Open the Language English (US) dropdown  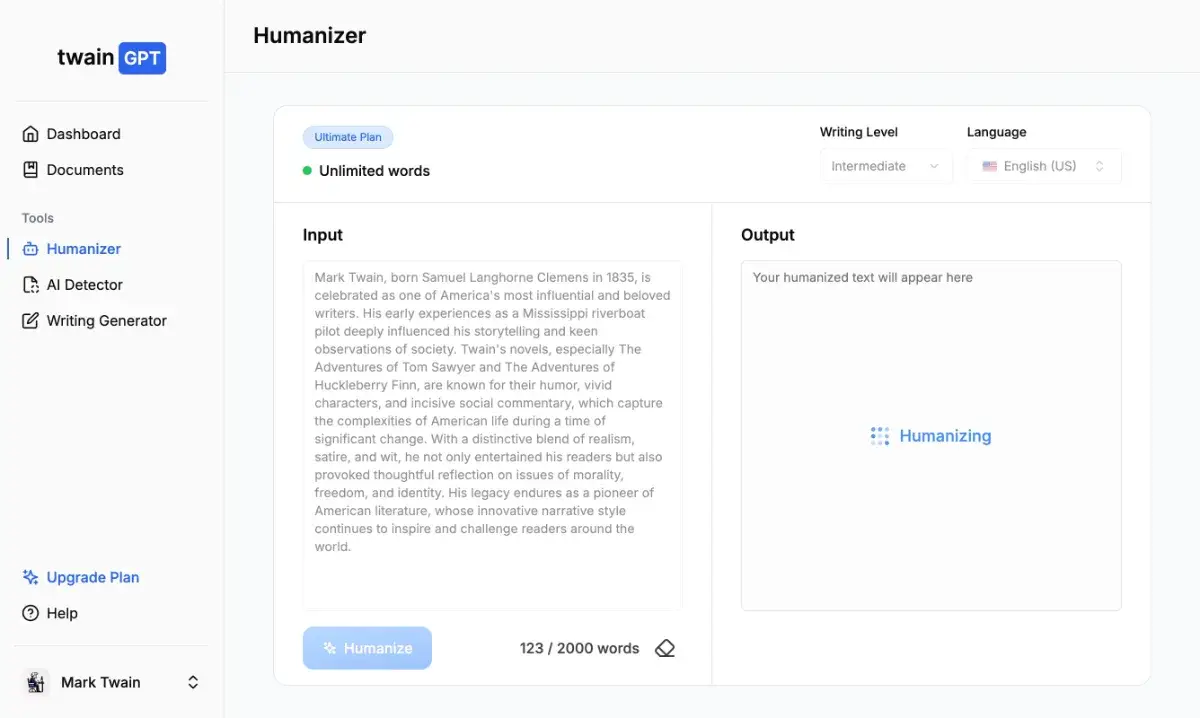[x=1043, y=166]
